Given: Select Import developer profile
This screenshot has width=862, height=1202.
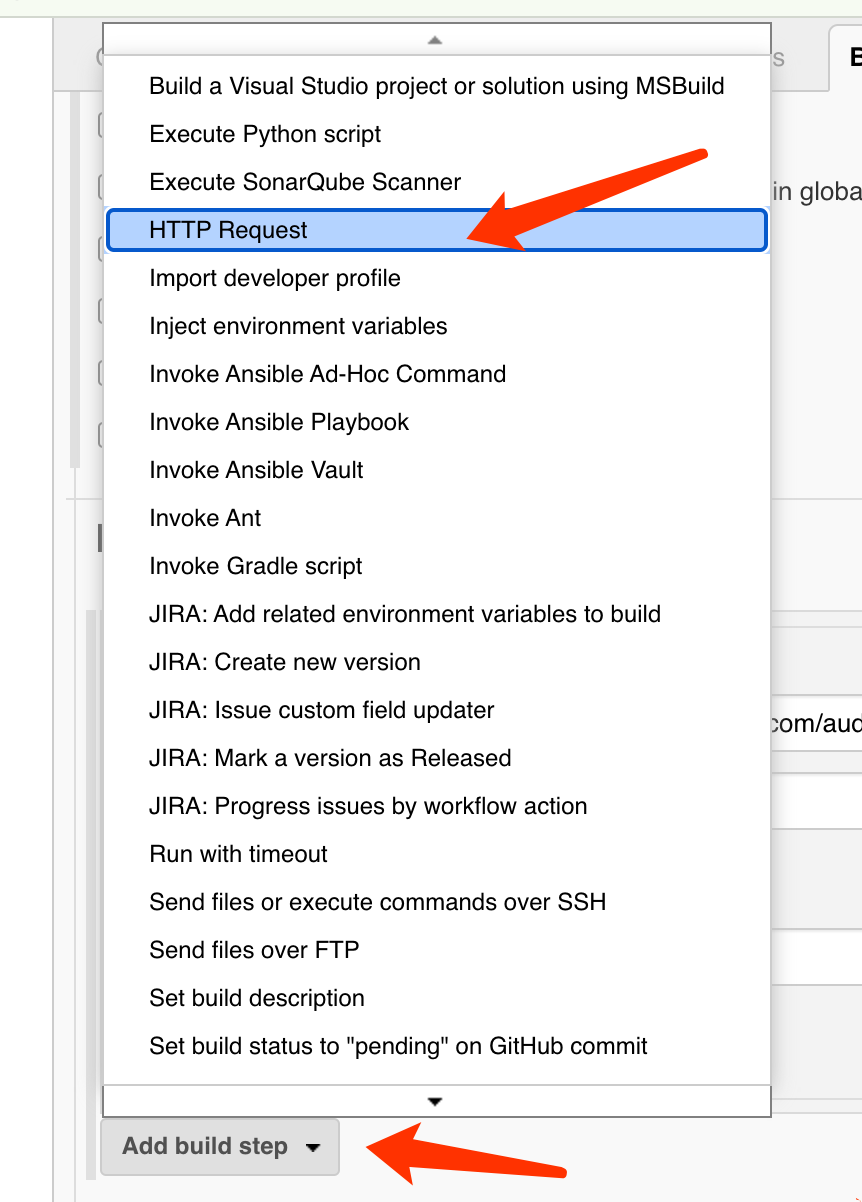Looking at the screenshot, I should (x=436, y=278).
